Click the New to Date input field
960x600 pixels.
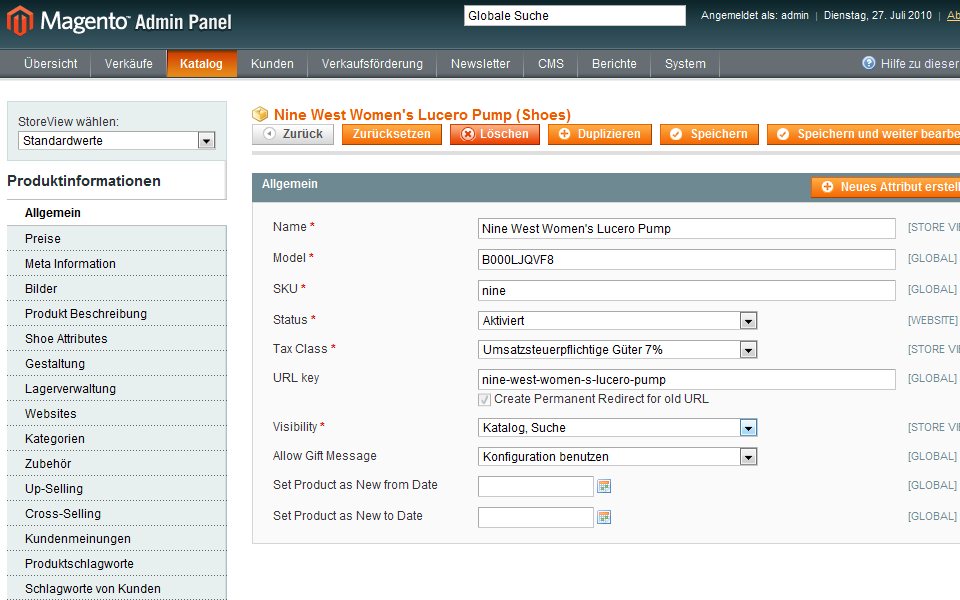pyautogui.click(x=536, y=517)
